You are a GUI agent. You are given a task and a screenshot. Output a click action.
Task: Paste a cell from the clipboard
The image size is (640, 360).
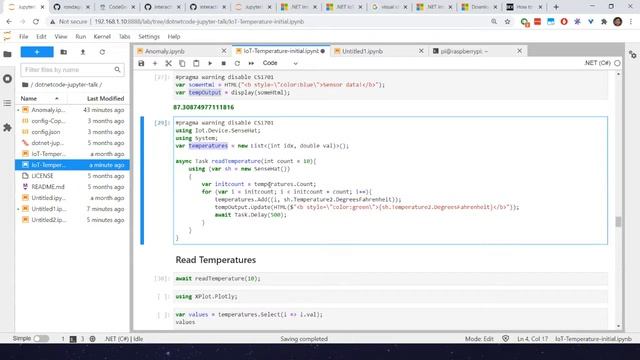(x=196, y=63)
